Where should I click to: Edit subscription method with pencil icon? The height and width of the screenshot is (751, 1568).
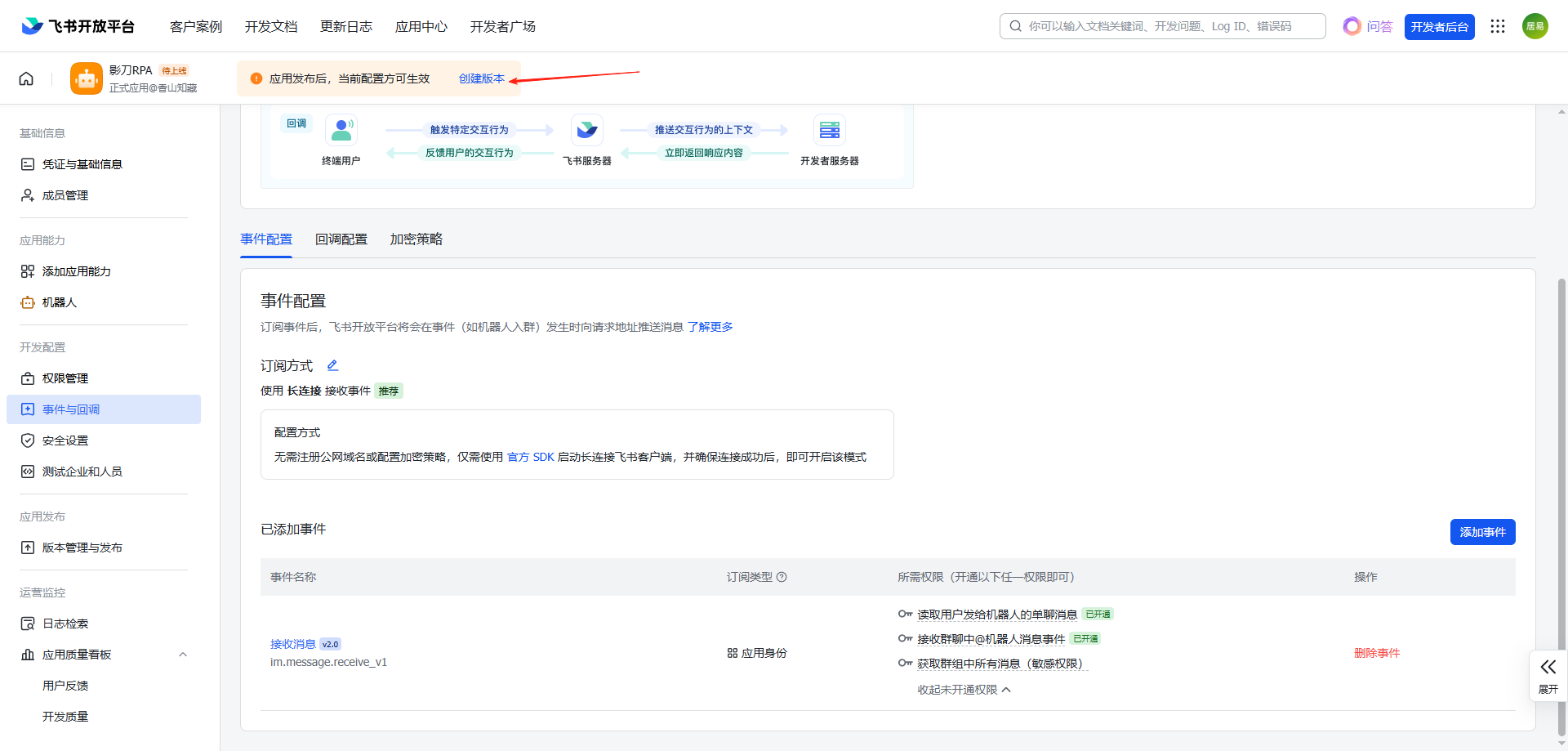(x=332, y=365)
